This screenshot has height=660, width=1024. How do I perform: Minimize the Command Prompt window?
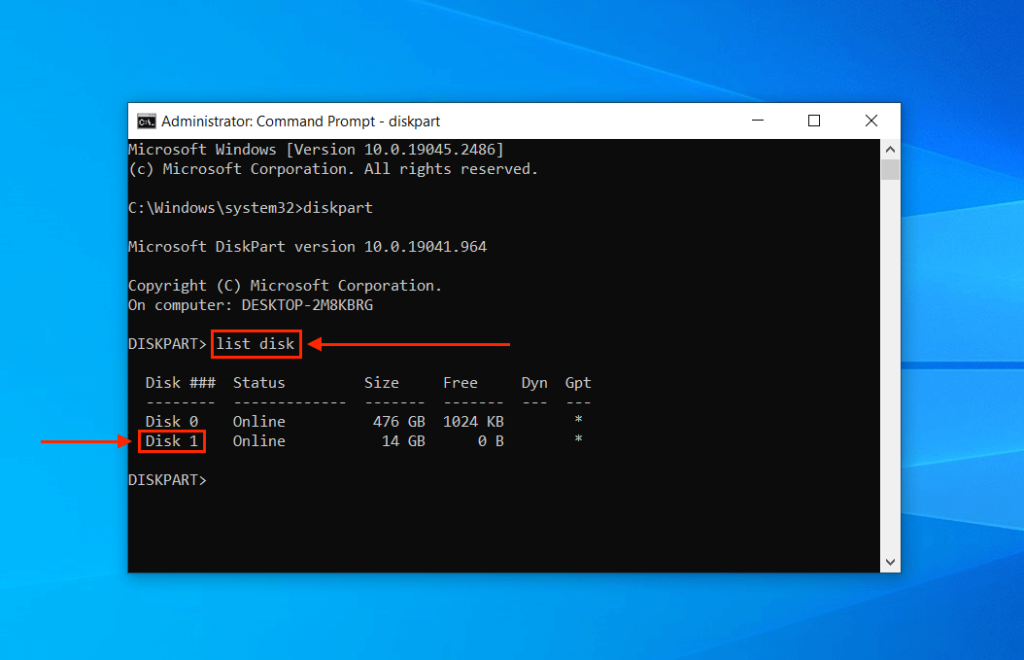point(758,120)
